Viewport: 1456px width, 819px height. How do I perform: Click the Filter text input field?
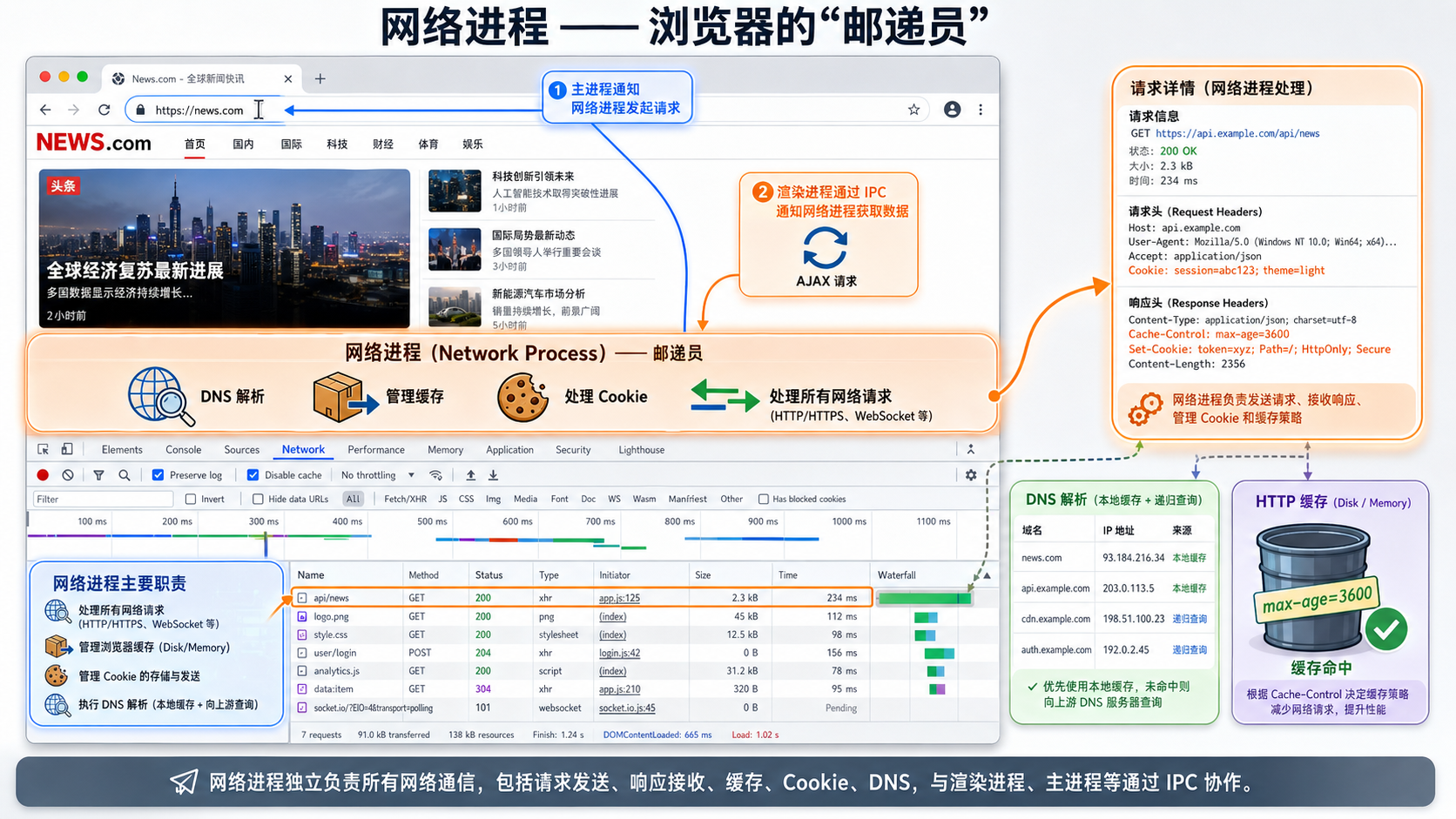103,499
